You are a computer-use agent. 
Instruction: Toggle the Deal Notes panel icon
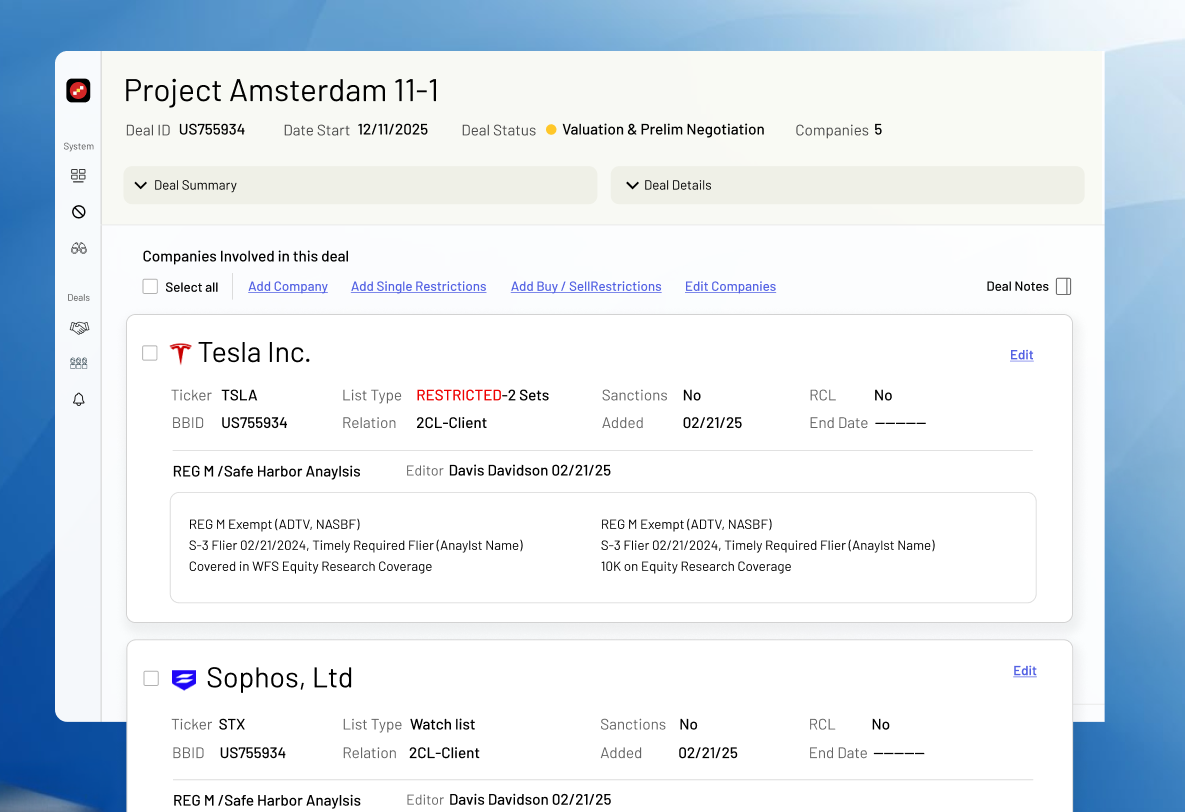(x=1063, y=287)
